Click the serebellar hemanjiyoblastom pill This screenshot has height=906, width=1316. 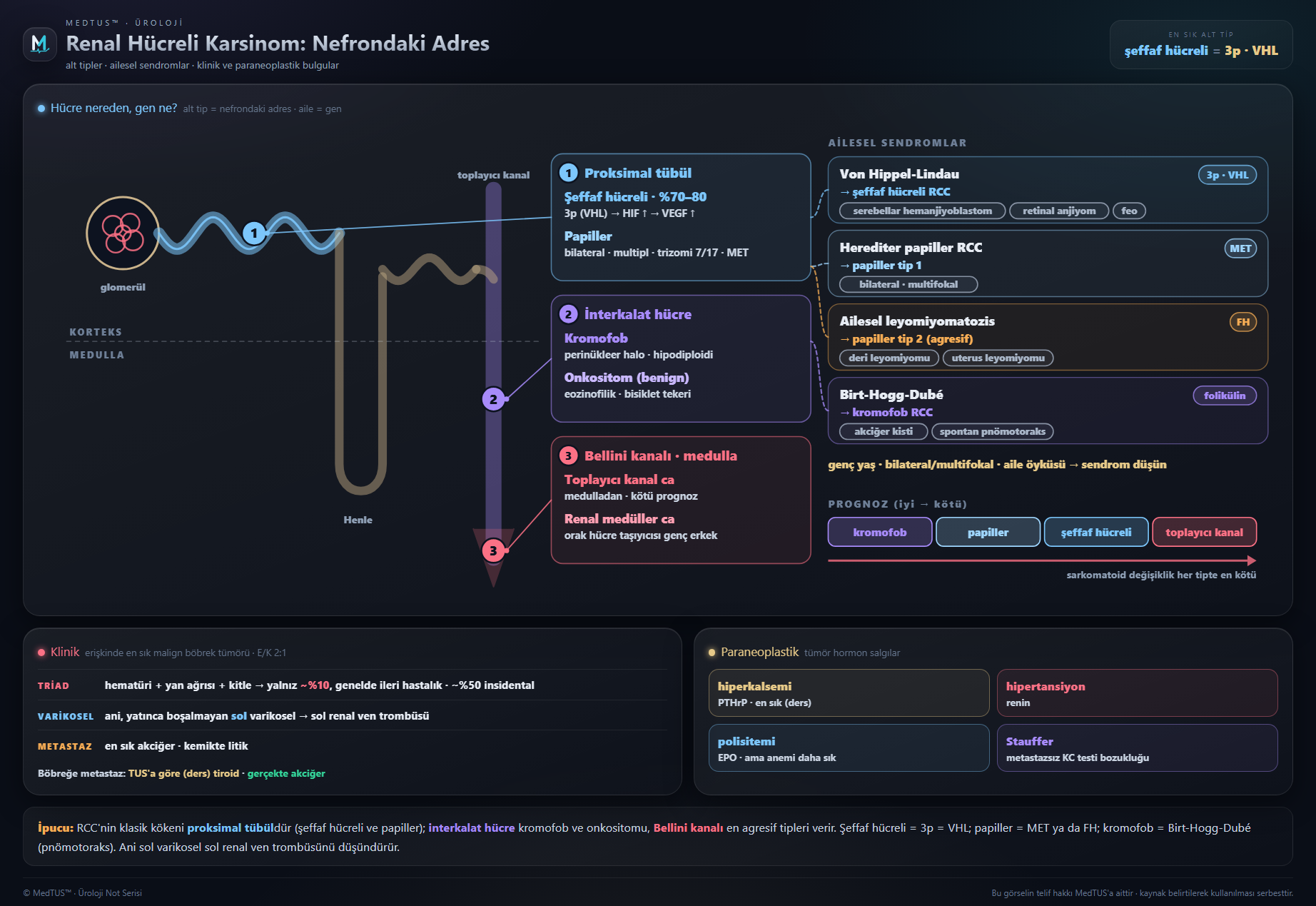click(x=923, y=211)
